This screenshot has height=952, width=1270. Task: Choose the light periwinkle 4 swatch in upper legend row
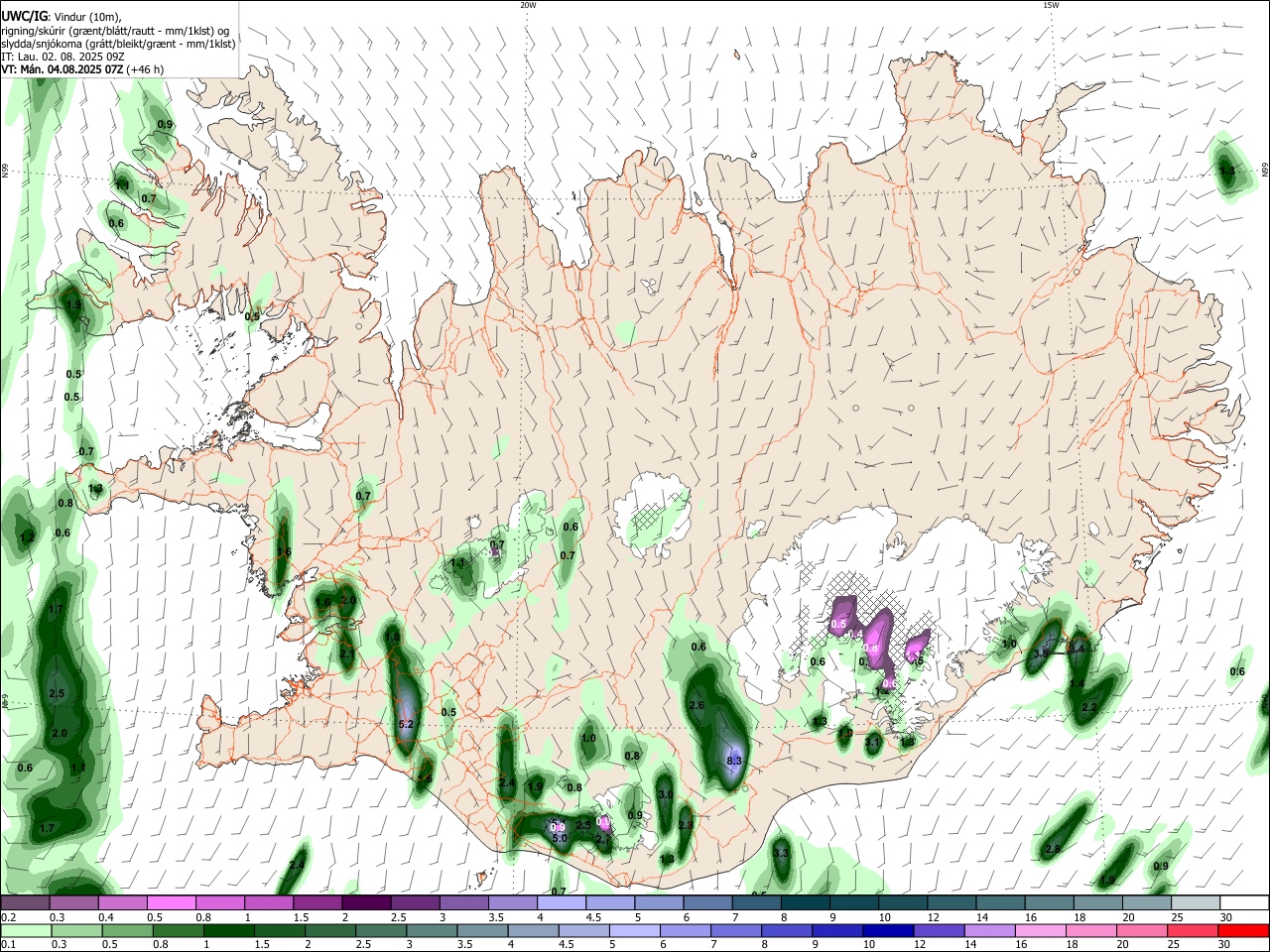[x=562, y=902]
